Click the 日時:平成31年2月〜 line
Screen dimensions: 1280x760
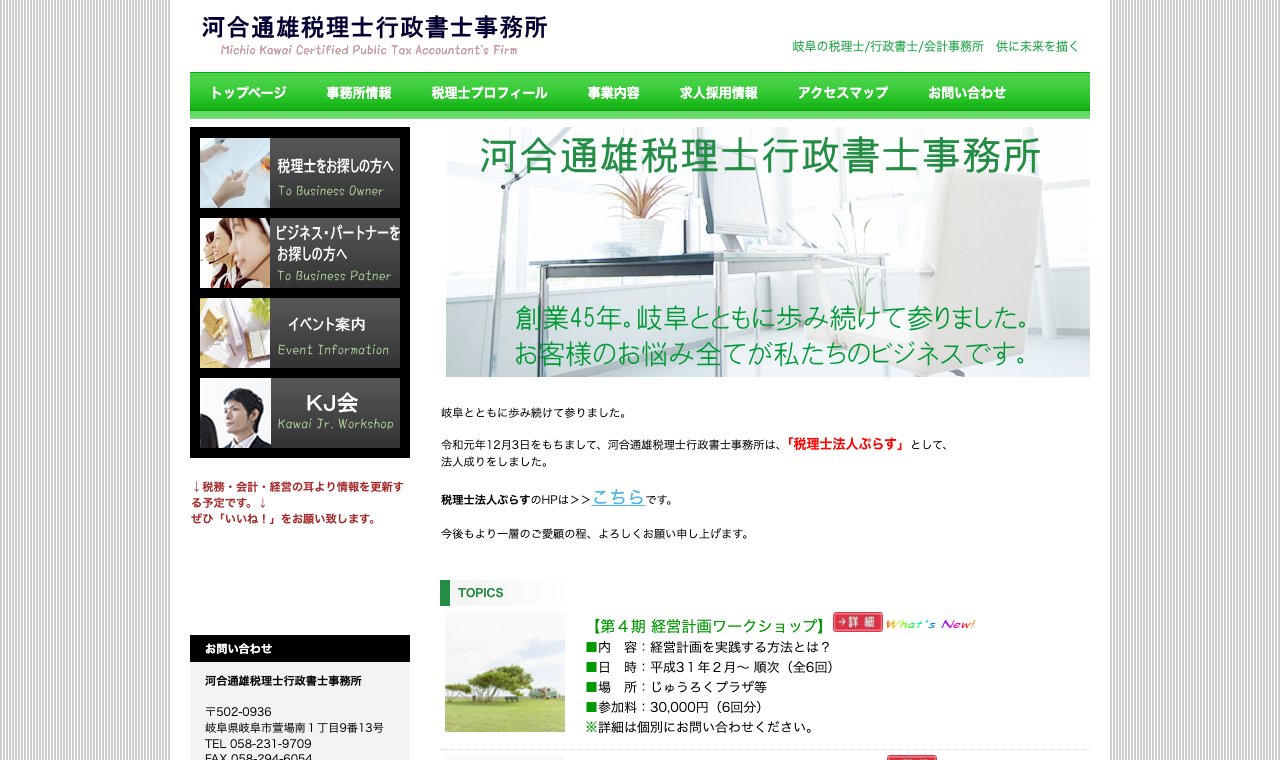pos(712,667)
